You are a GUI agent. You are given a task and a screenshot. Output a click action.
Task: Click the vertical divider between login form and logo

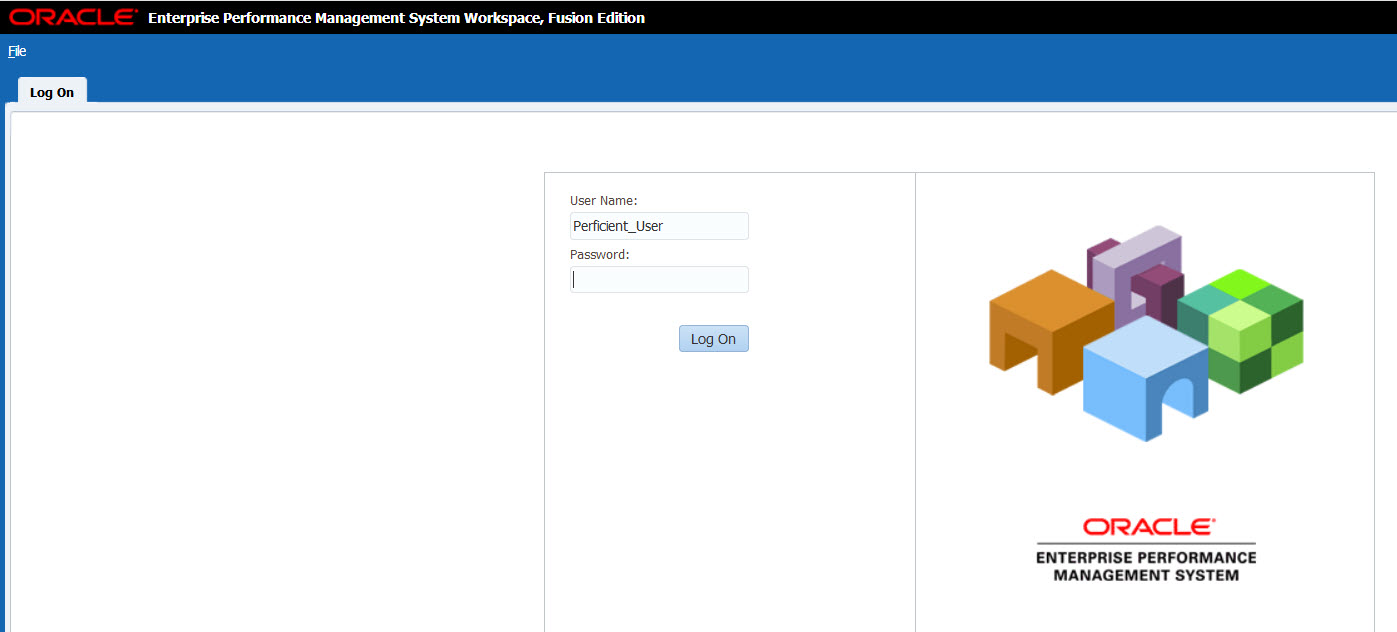tap(915, 400)
